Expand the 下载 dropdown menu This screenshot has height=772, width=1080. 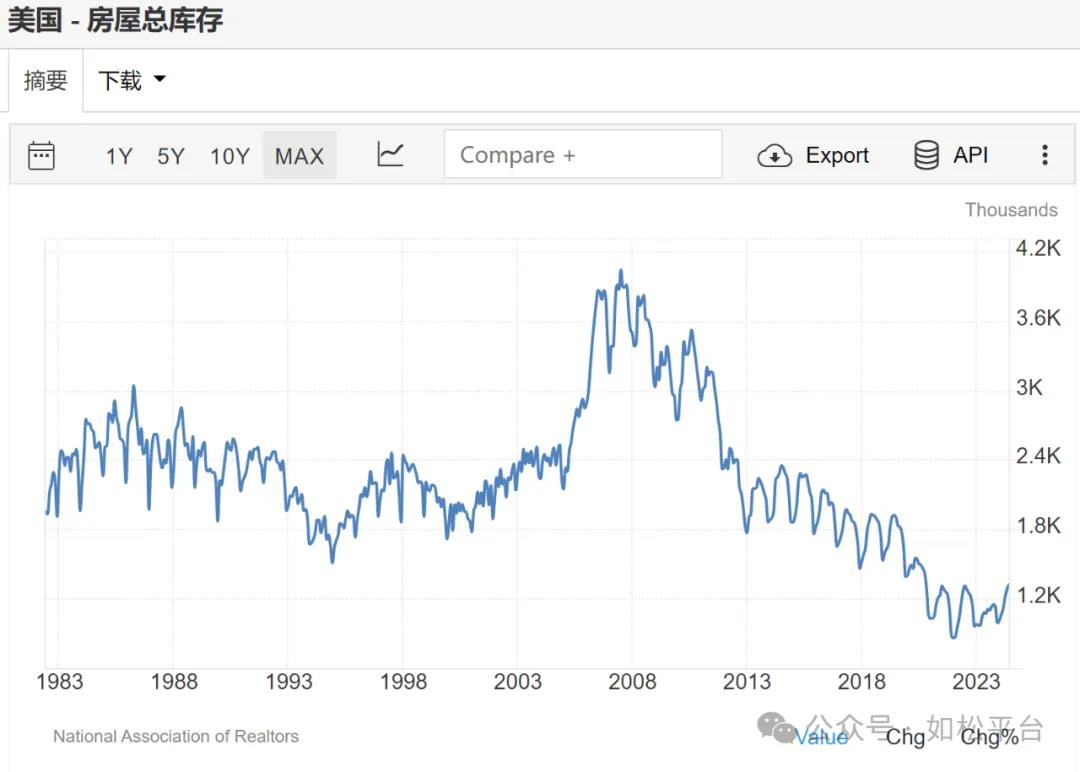coord(131,80)
